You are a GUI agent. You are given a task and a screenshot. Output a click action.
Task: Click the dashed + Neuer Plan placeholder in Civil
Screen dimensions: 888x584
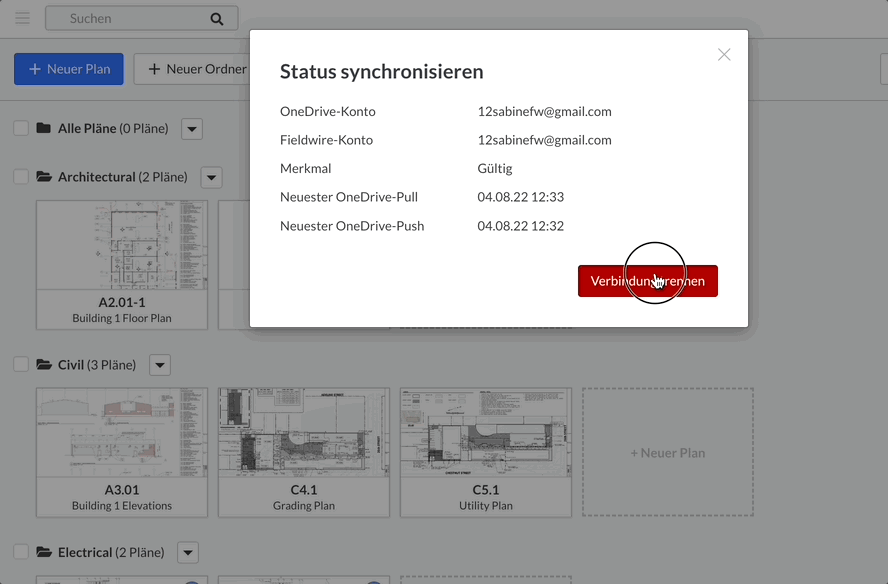[x=668, y=452]
